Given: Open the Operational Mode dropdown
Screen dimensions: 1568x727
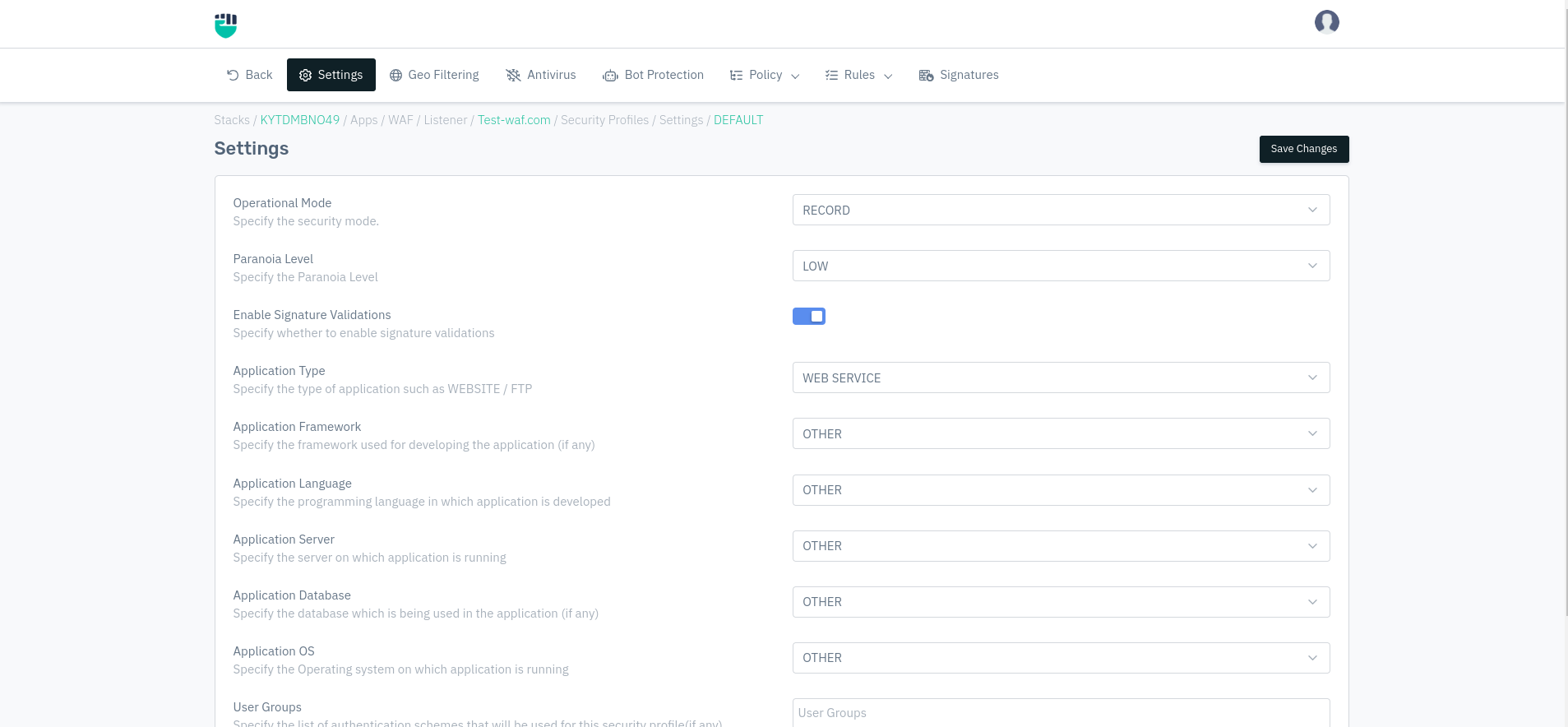Looking at the screenshot, I should pyautogui.click(x=1061, y=210).
